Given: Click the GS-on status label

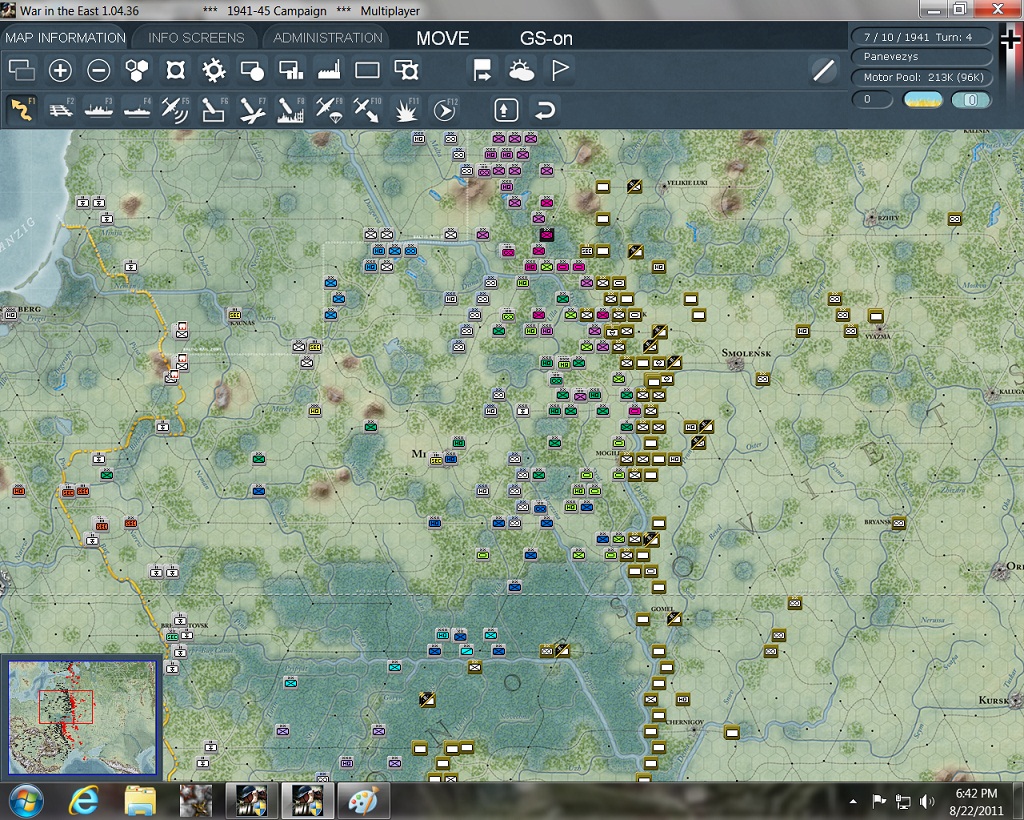Looking at the screenshot, I should 546,39.
